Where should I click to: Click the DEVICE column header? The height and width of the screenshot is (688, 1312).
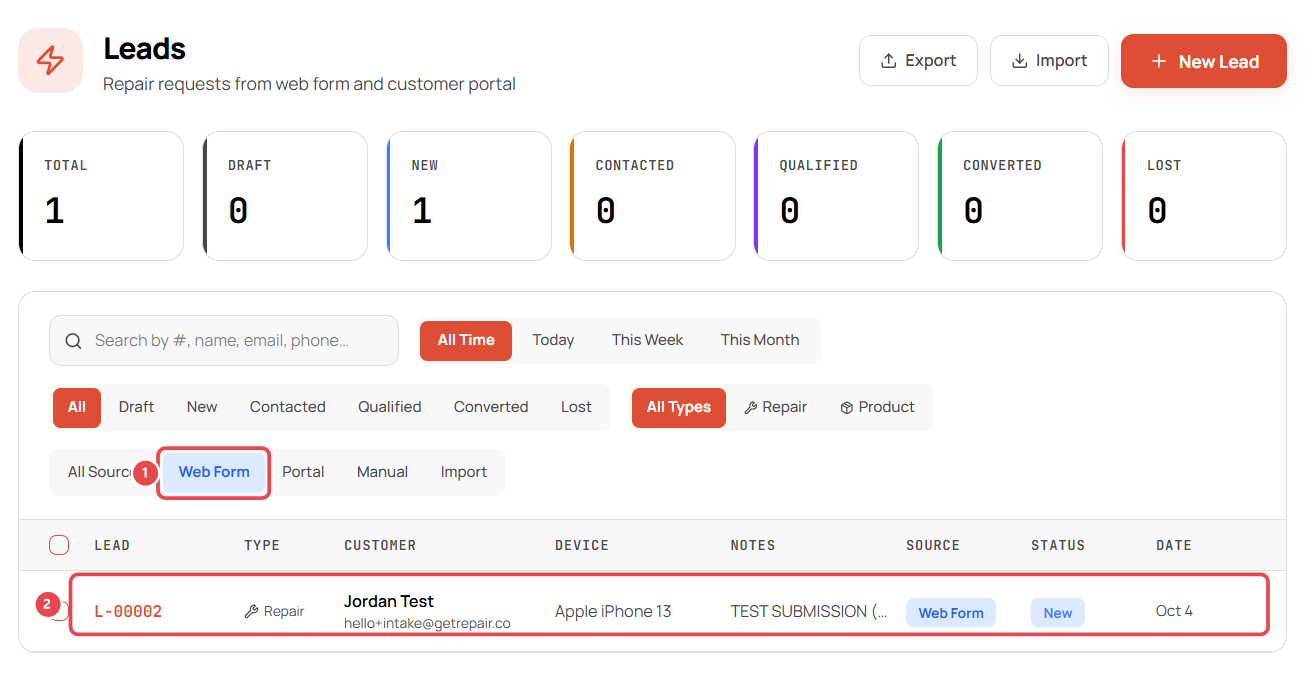tap(582, 545)
